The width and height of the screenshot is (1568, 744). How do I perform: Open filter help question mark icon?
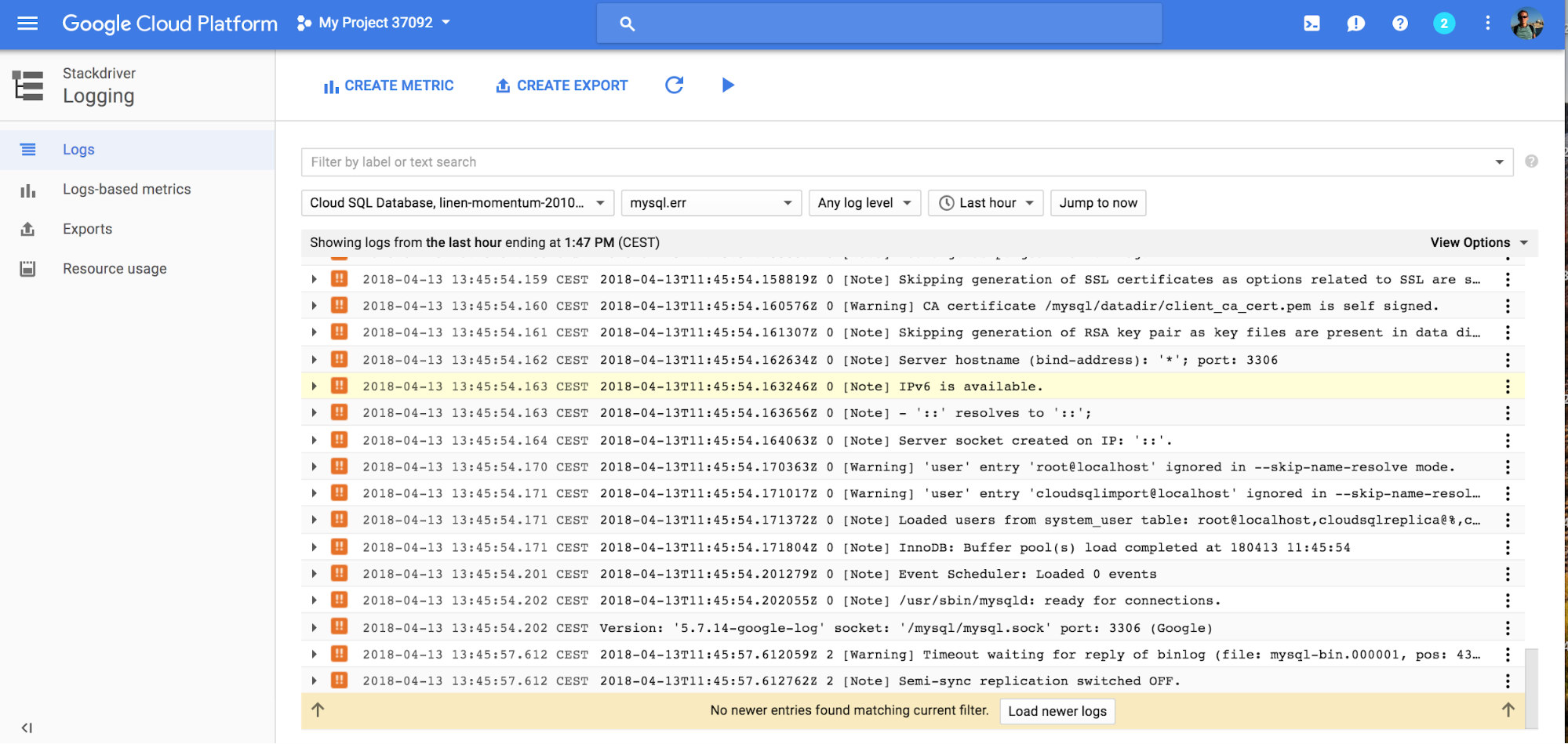pyautogui.click(x=1531, y=162)
